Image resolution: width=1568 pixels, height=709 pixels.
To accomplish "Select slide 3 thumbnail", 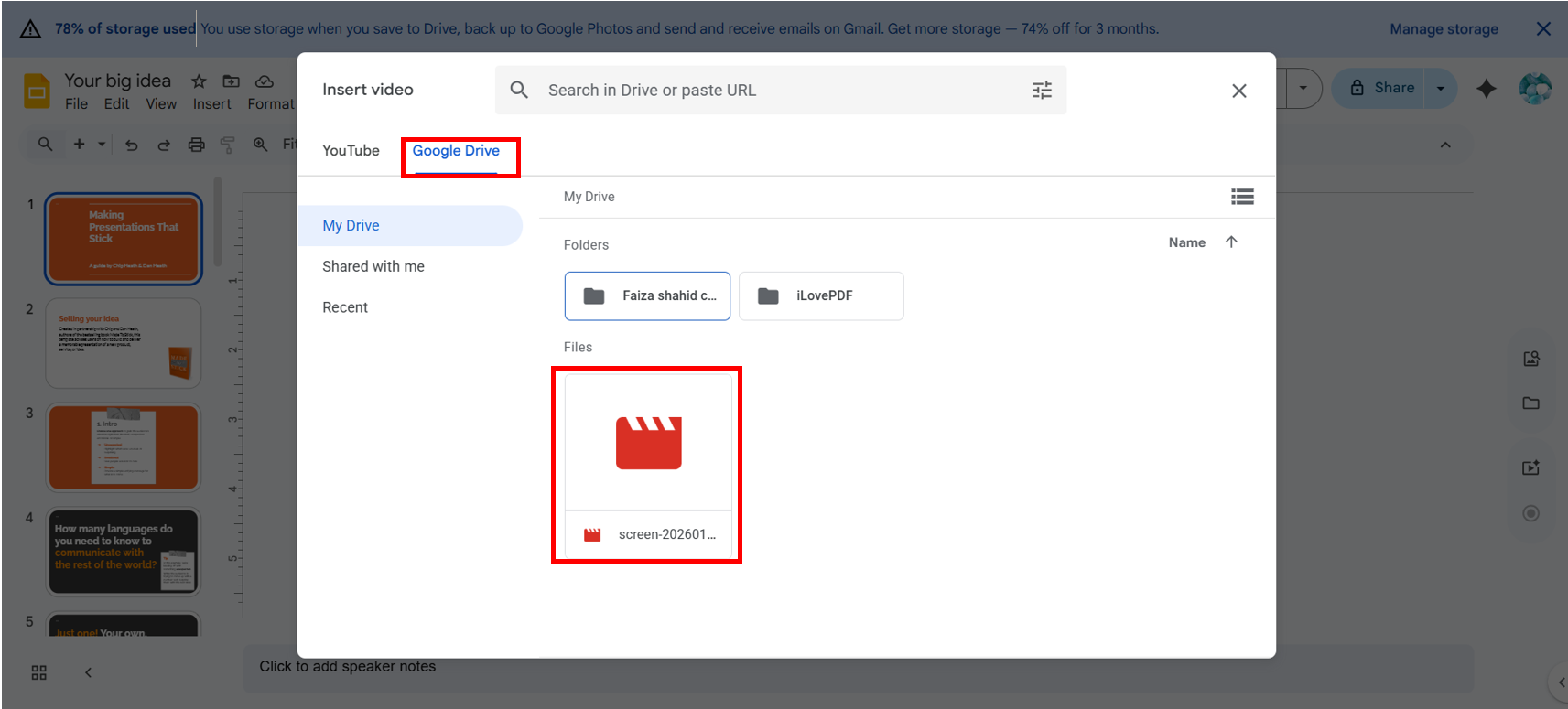I will point(124,447).
